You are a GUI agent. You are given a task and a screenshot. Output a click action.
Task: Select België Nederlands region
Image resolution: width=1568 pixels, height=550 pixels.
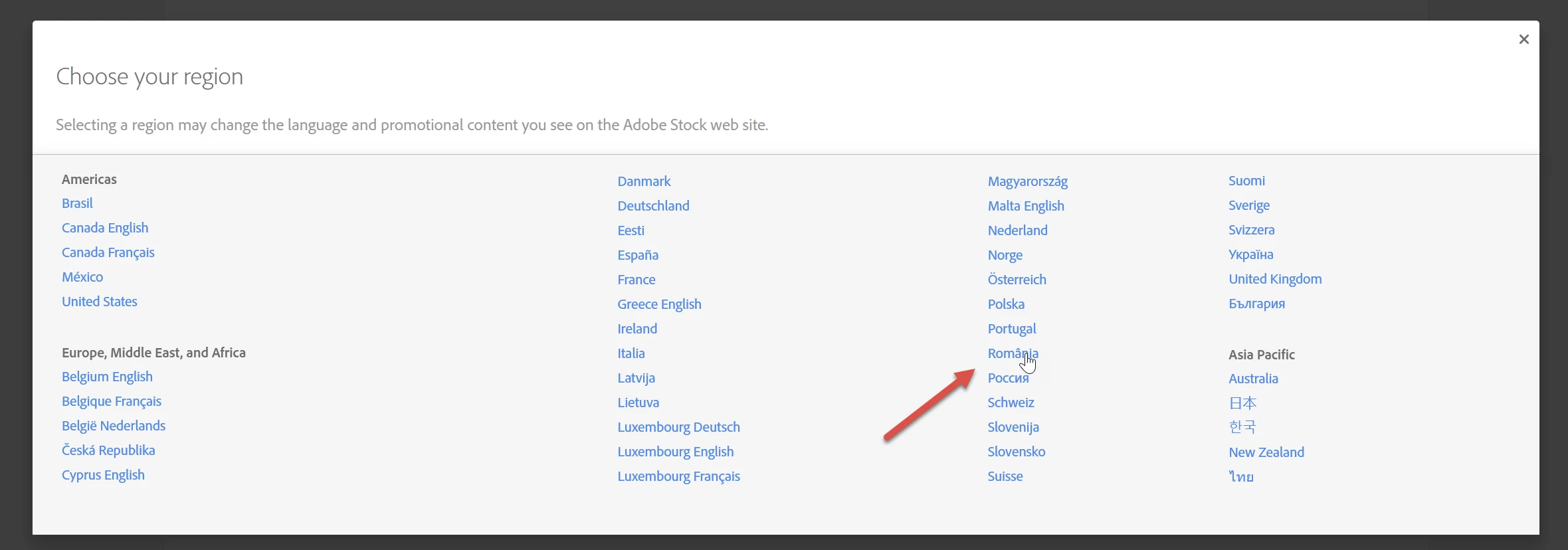pos(114,426)
